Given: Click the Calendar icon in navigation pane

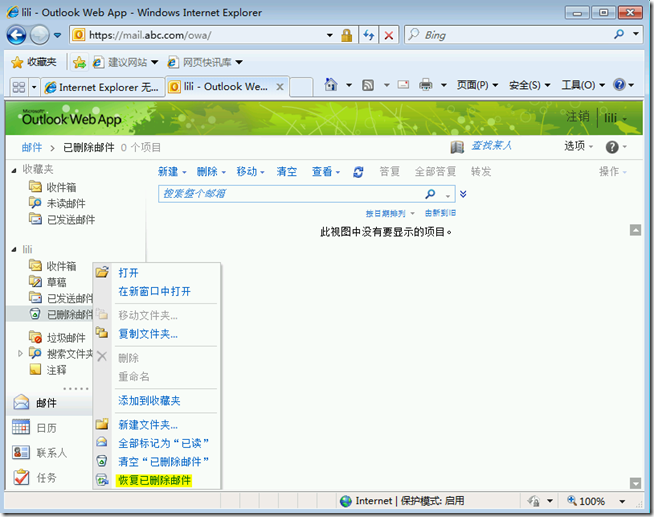Looking at the screenshot, I should pos(21,427).
